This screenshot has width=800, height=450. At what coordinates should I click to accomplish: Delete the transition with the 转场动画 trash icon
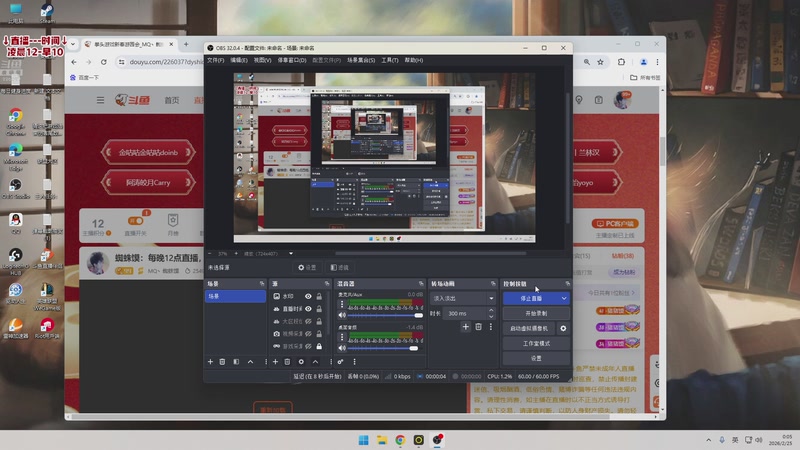[479, 327]
